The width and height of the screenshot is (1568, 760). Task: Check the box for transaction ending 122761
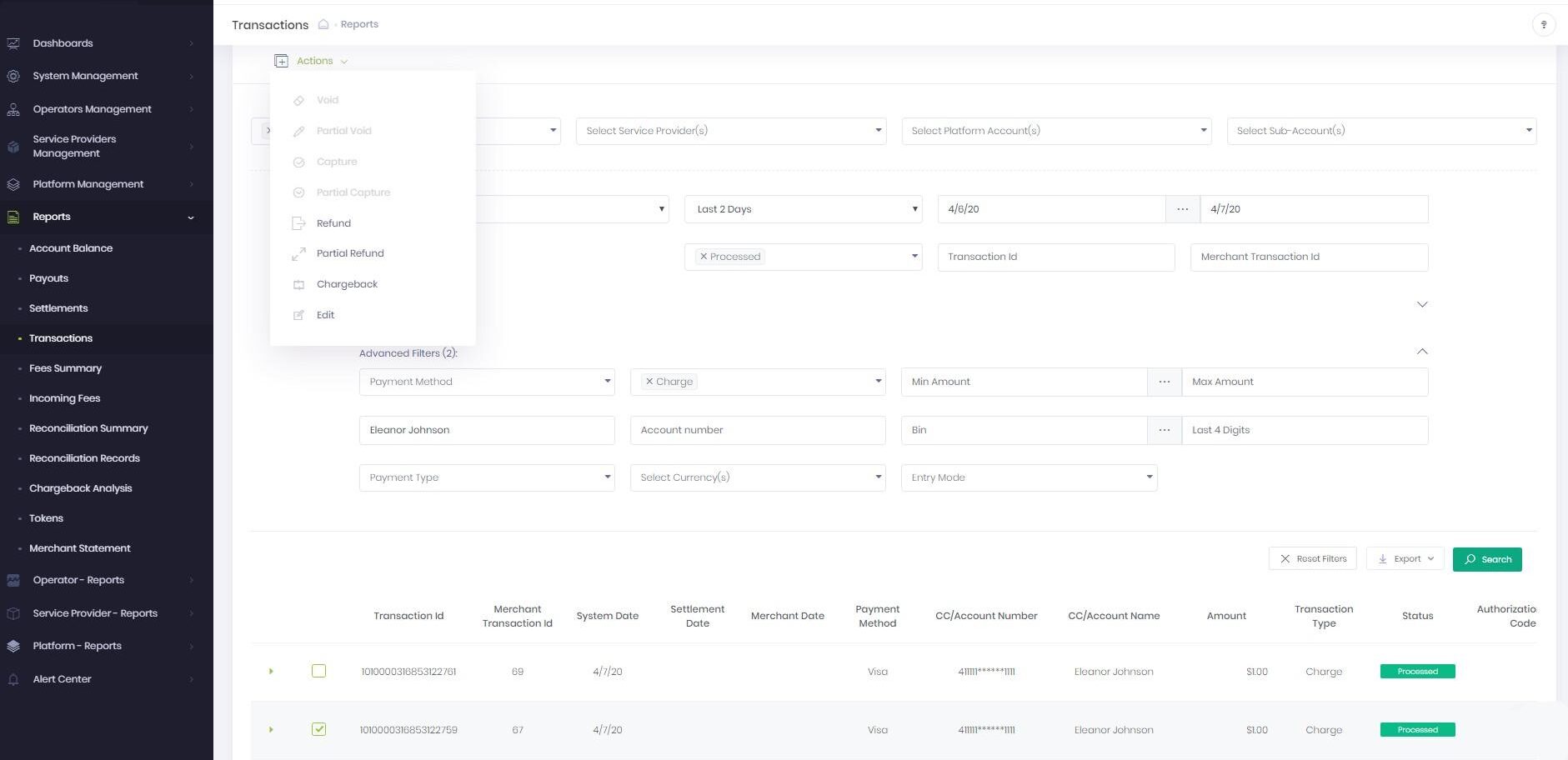318,671
